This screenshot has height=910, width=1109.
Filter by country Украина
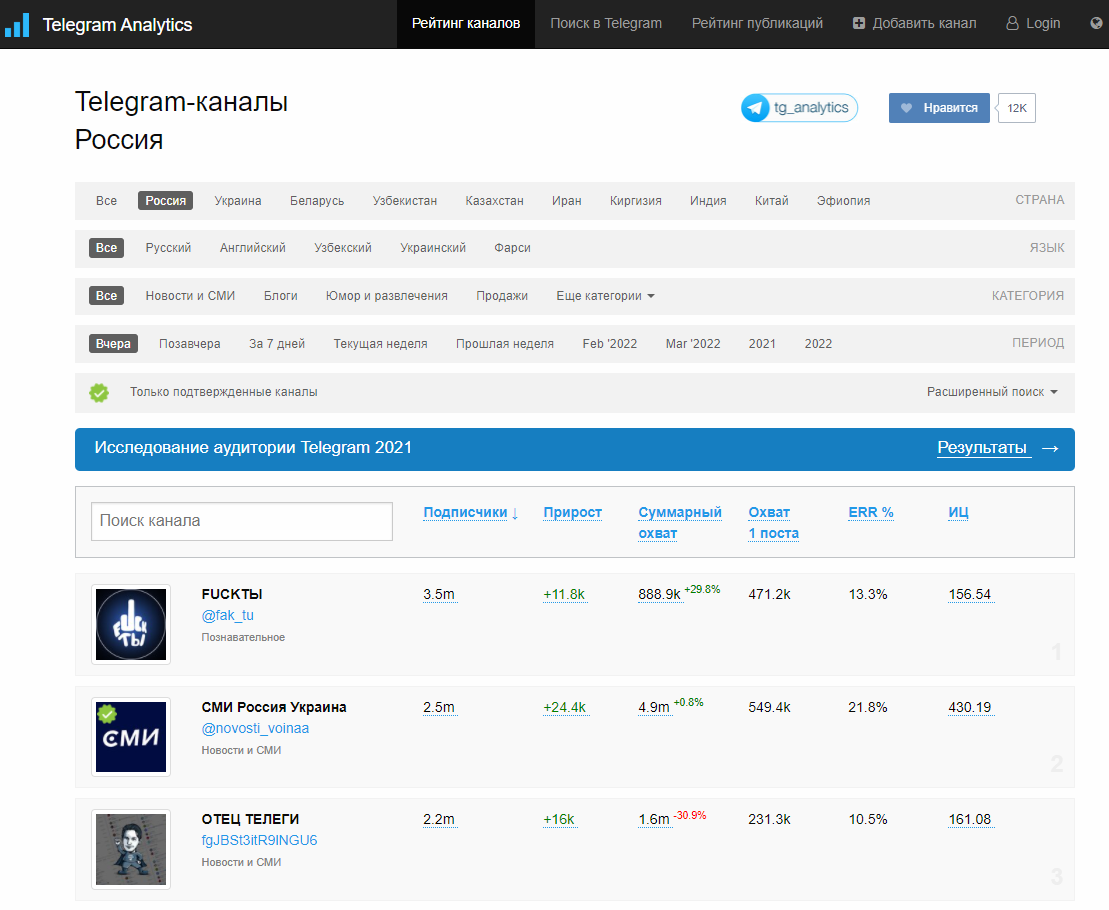point(238,201)
